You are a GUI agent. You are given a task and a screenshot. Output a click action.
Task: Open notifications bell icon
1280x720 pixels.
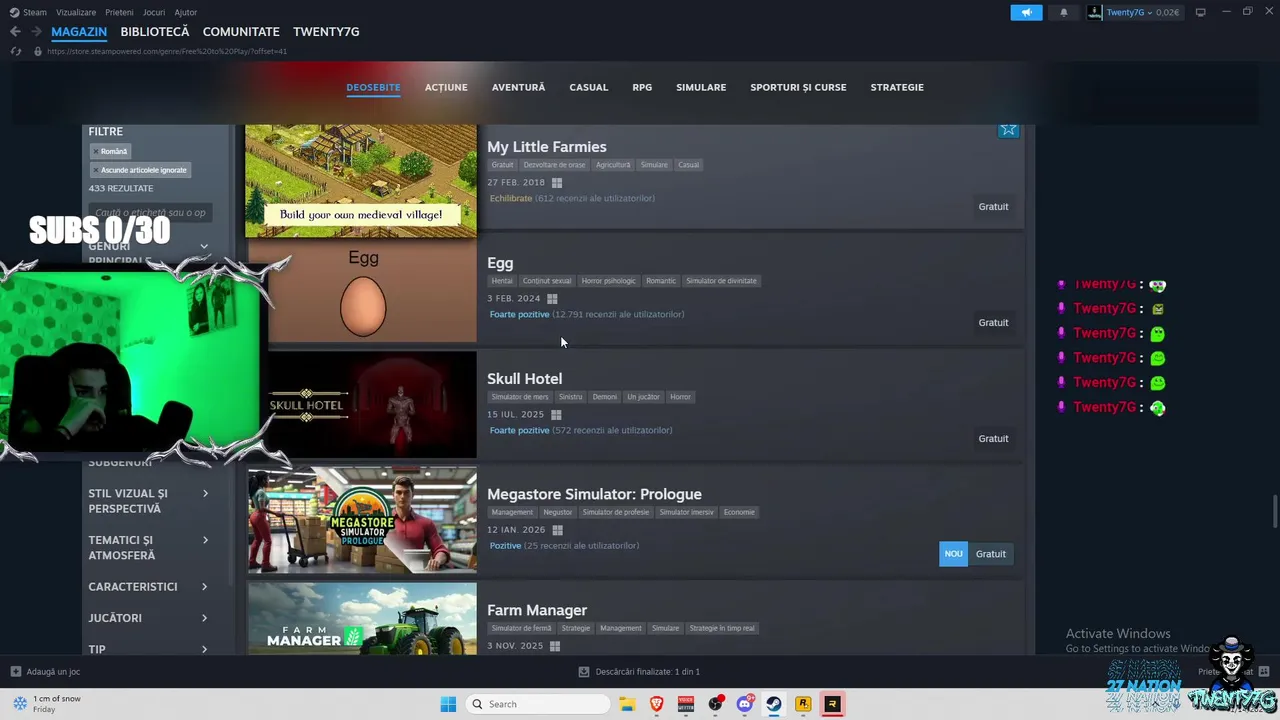coord(1063,12)
